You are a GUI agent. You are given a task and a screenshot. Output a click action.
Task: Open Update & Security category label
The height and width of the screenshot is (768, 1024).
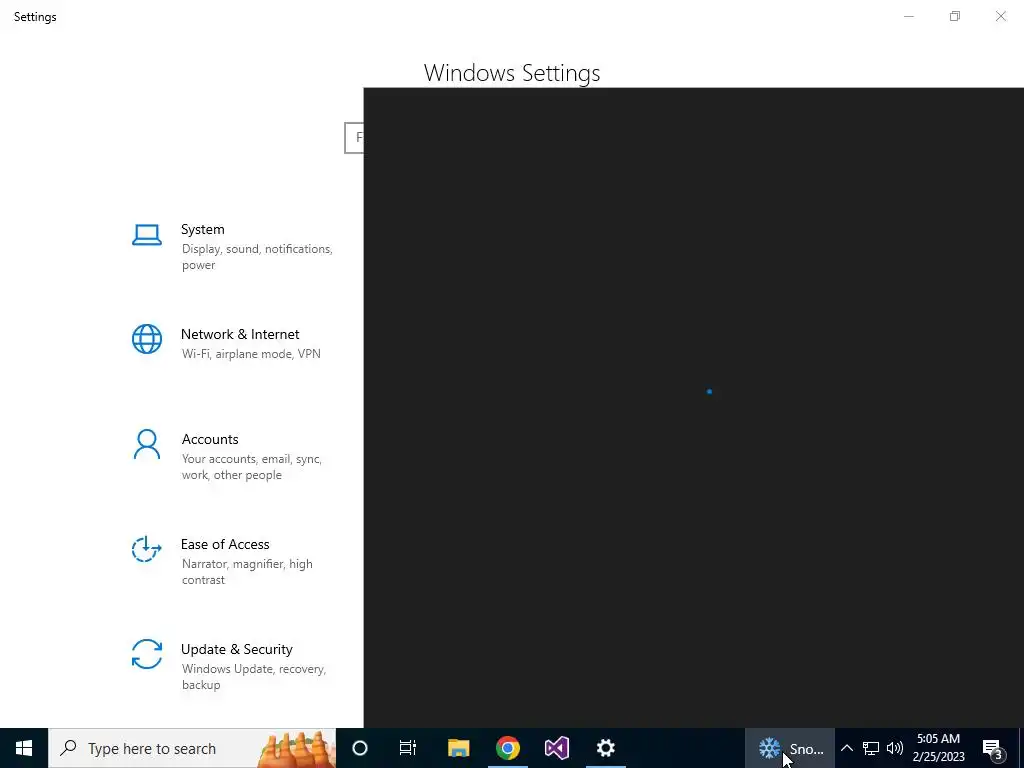tap(236, 649)
